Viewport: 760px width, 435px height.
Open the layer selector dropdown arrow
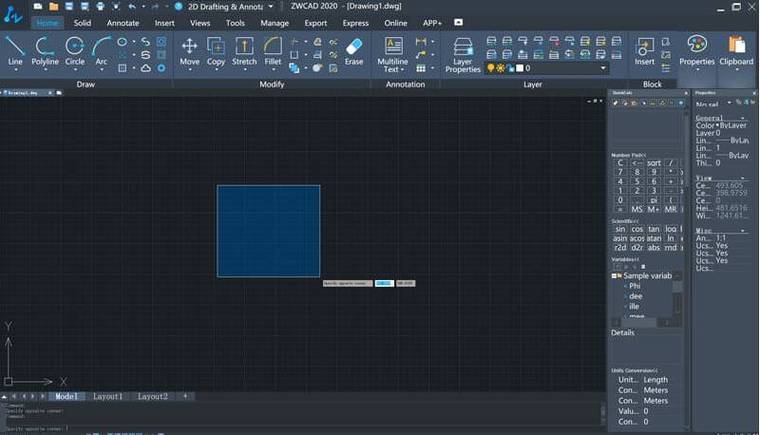tap(603, 68)
